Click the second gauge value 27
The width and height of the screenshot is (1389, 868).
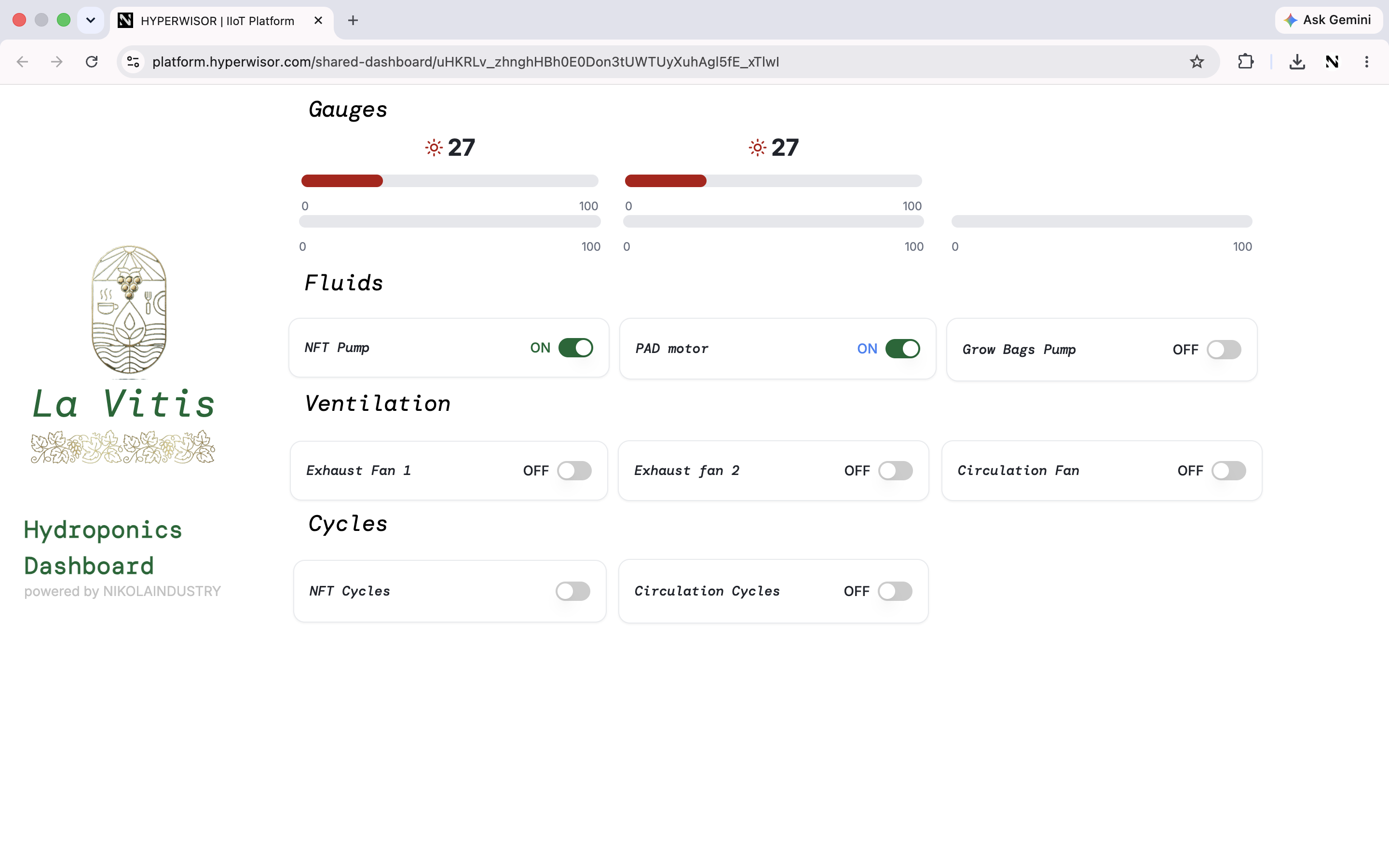(785, 148)
